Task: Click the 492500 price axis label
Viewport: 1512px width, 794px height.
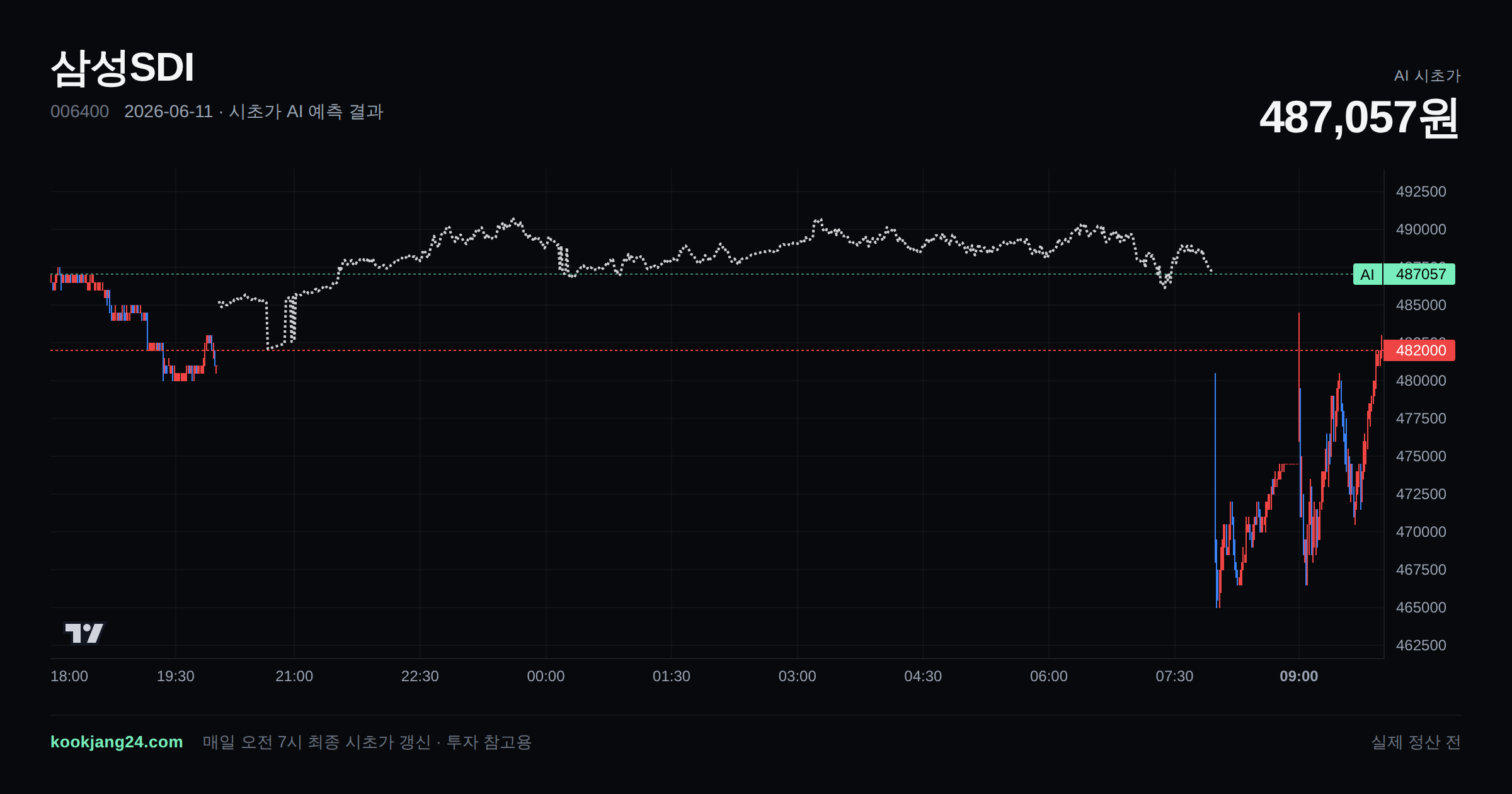Action: click(1421, 192)
